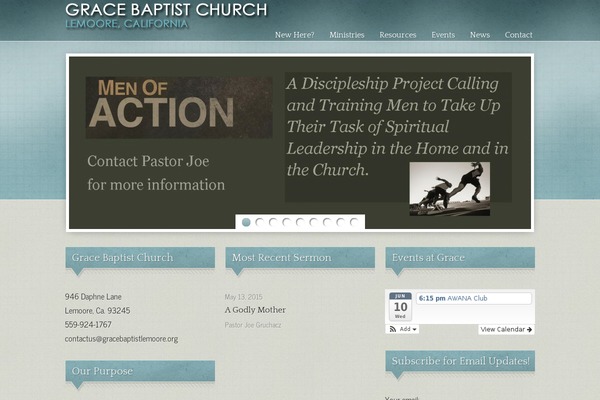This screenshot has width=600, height=400.
Task: Click the 559-924-1767 phone number
Action: pyautogui.click(x=88, y=325)
